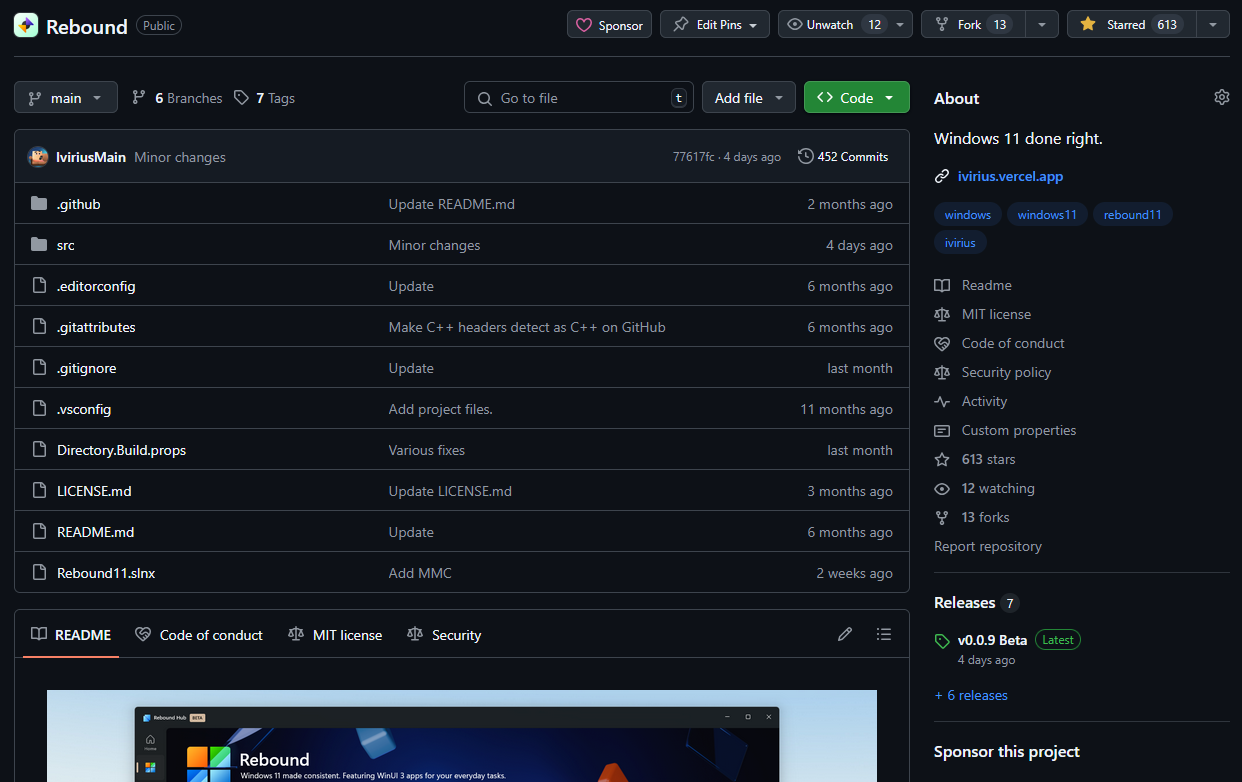Expand the star lists arrow next to Starred
Image resolution: width=1242 pixels, height=782 pixels.
(1213, 24)
